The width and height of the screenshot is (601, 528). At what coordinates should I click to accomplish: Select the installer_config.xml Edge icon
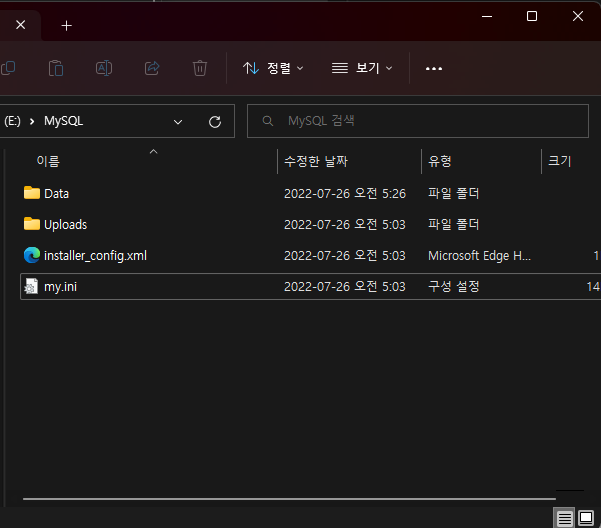pyautogui.click(x=32, y=255)
